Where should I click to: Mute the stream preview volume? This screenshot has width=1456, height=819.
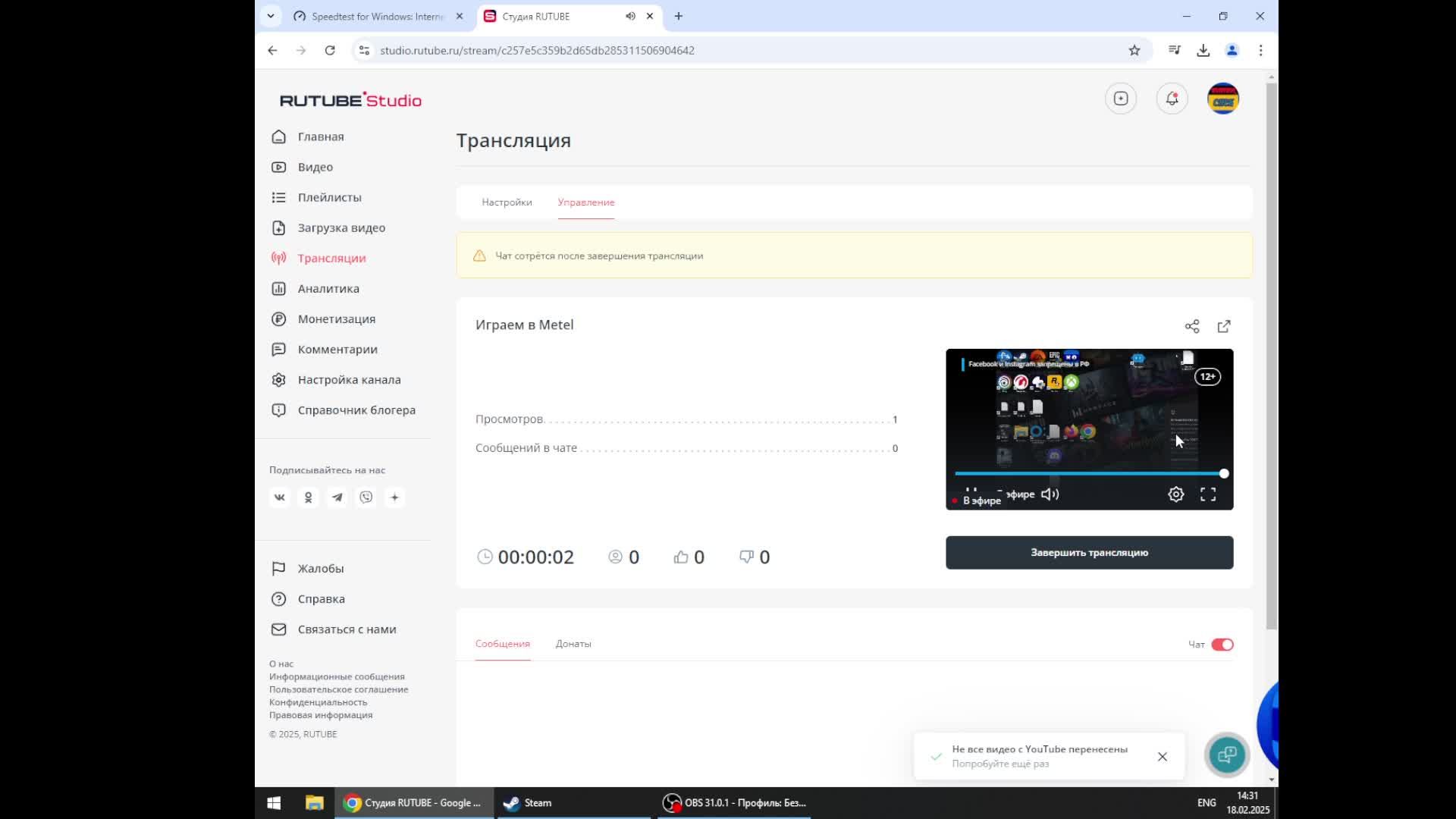pyautogui.click(x=1050, y=494)
